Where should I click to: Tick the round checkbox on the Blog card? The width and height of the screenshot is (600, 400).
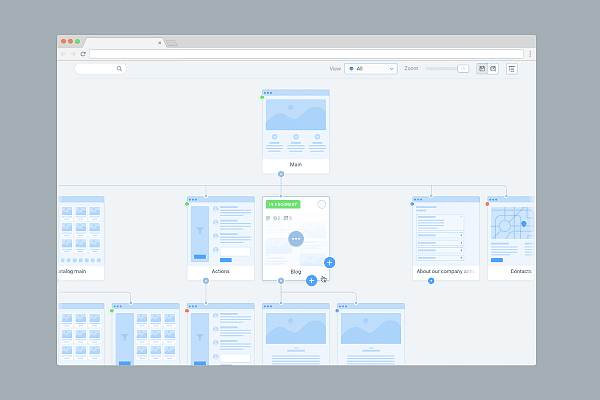[x=321, y=205]
